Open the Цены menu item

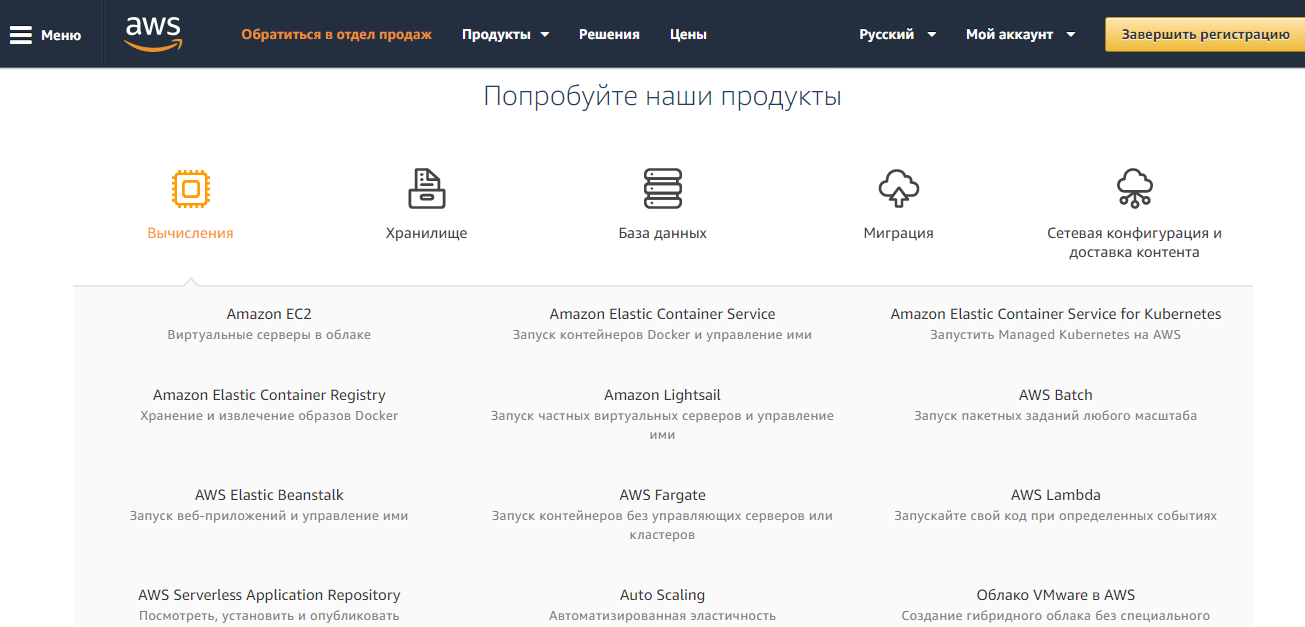(x=688, y=34)
